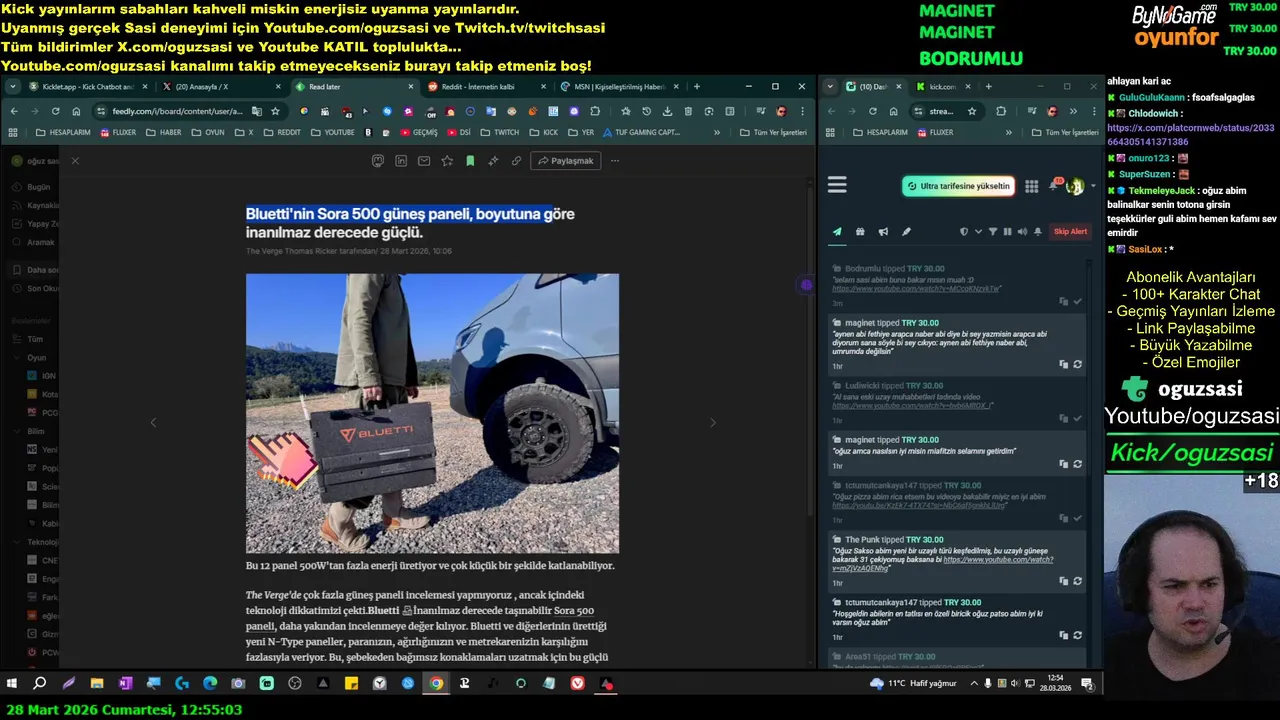
Task: Open the Windows Start menu
Action: [x=12, y=683]
